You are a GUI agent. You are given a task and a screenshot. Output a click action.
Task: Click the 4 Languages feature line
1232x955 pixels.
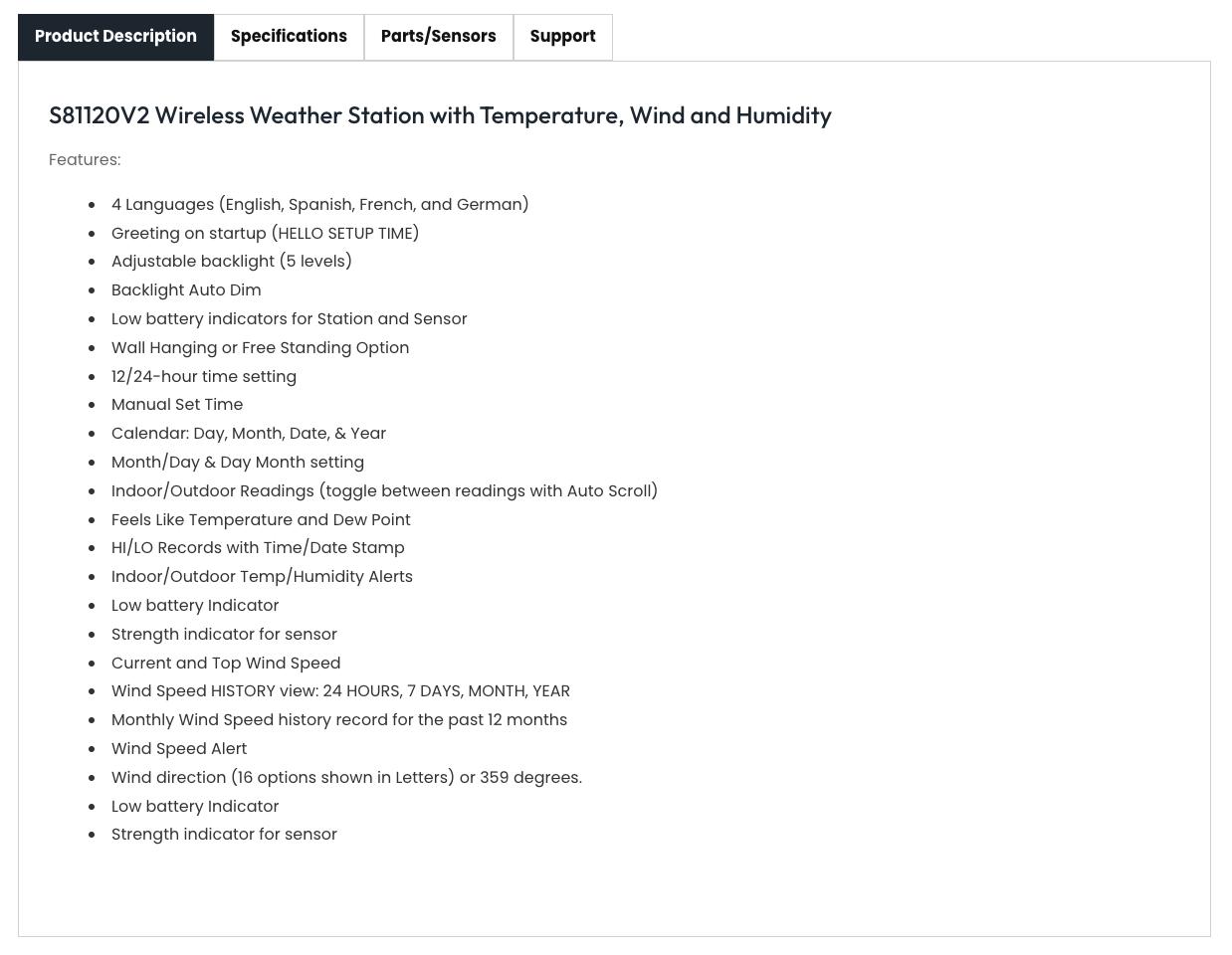point(319,204)
